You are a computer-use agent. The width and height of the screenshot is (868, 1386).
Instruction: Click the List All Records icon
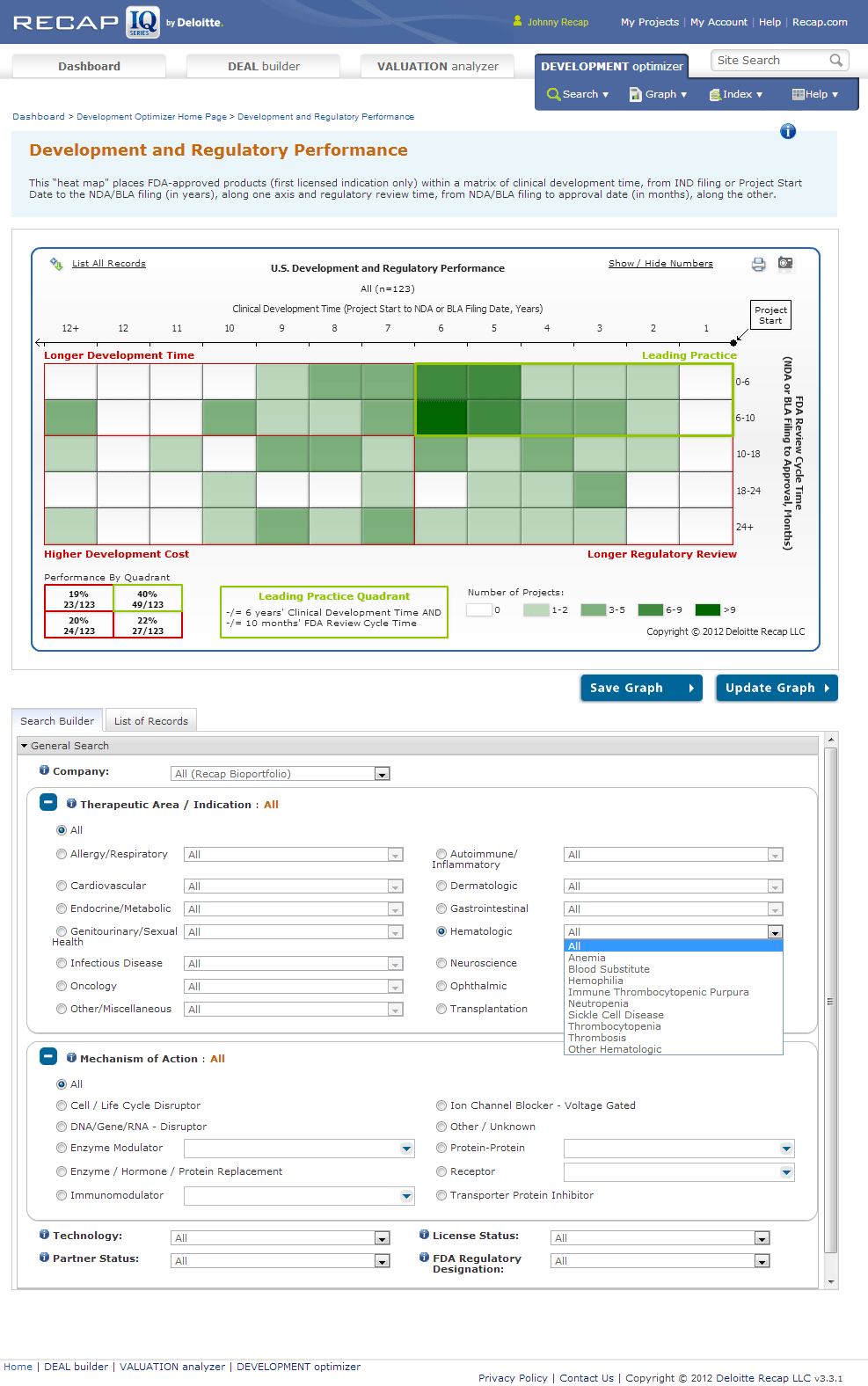[x=56, y=264]
